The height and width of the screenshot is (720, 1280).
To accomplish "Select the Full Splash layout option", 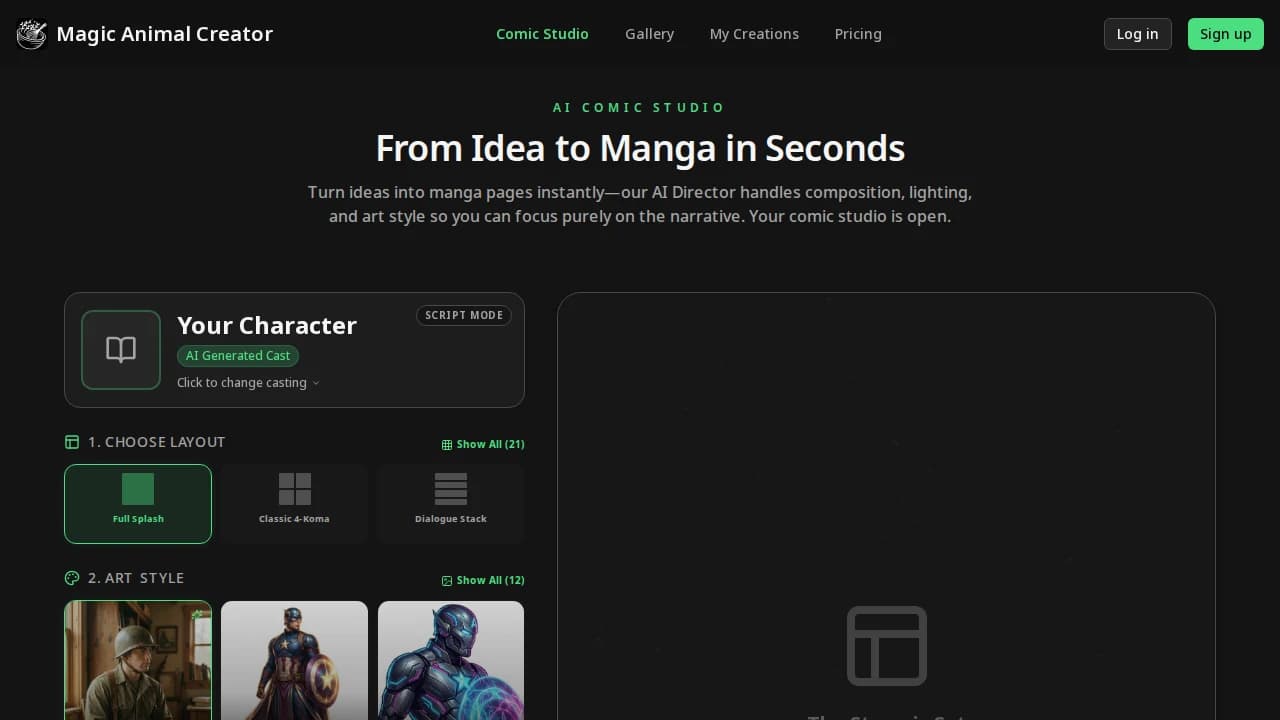I will pyautogui.click(x=138, y=503).
